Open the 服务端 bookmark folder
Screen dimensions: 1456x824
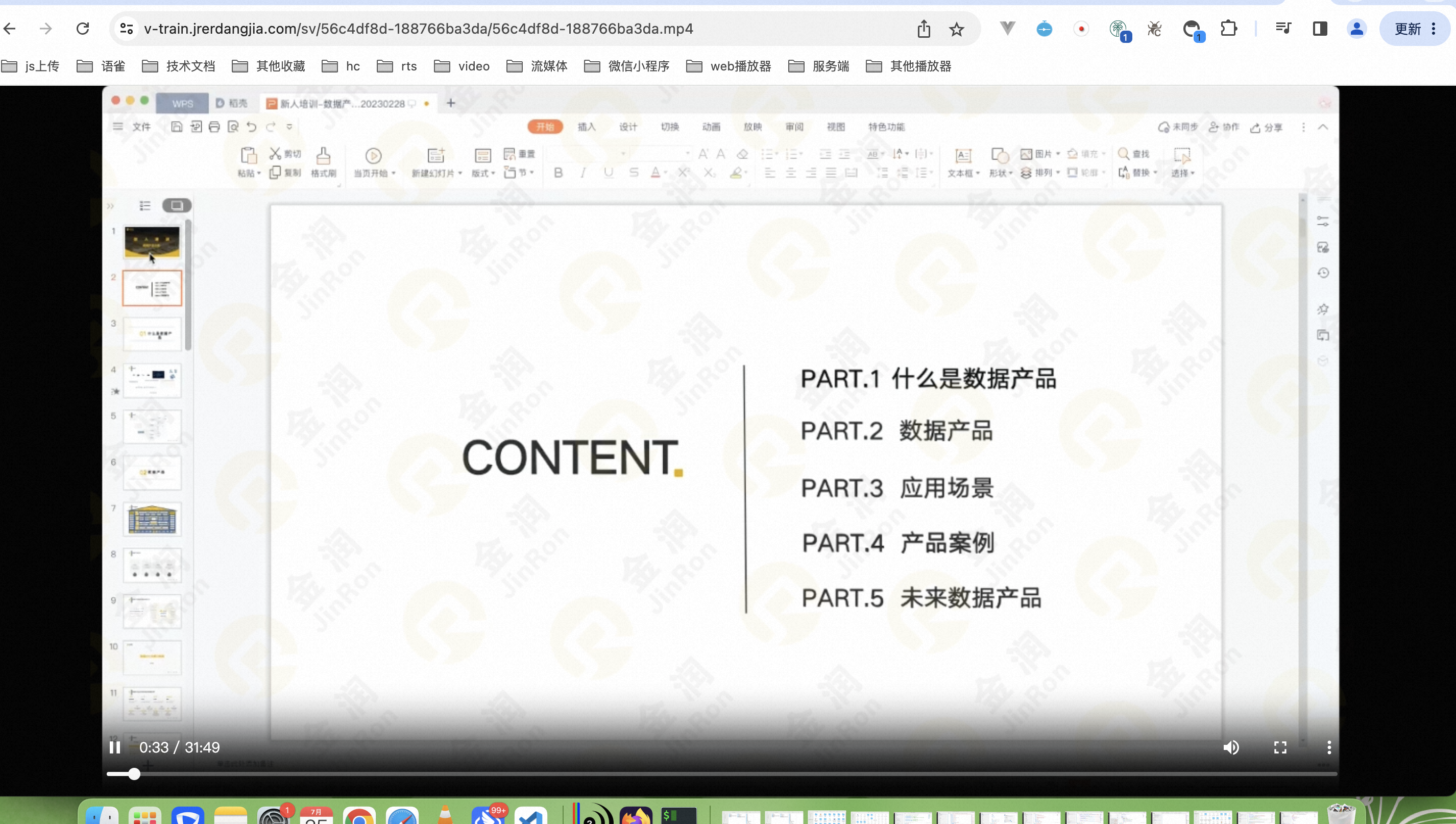(819, 66)
